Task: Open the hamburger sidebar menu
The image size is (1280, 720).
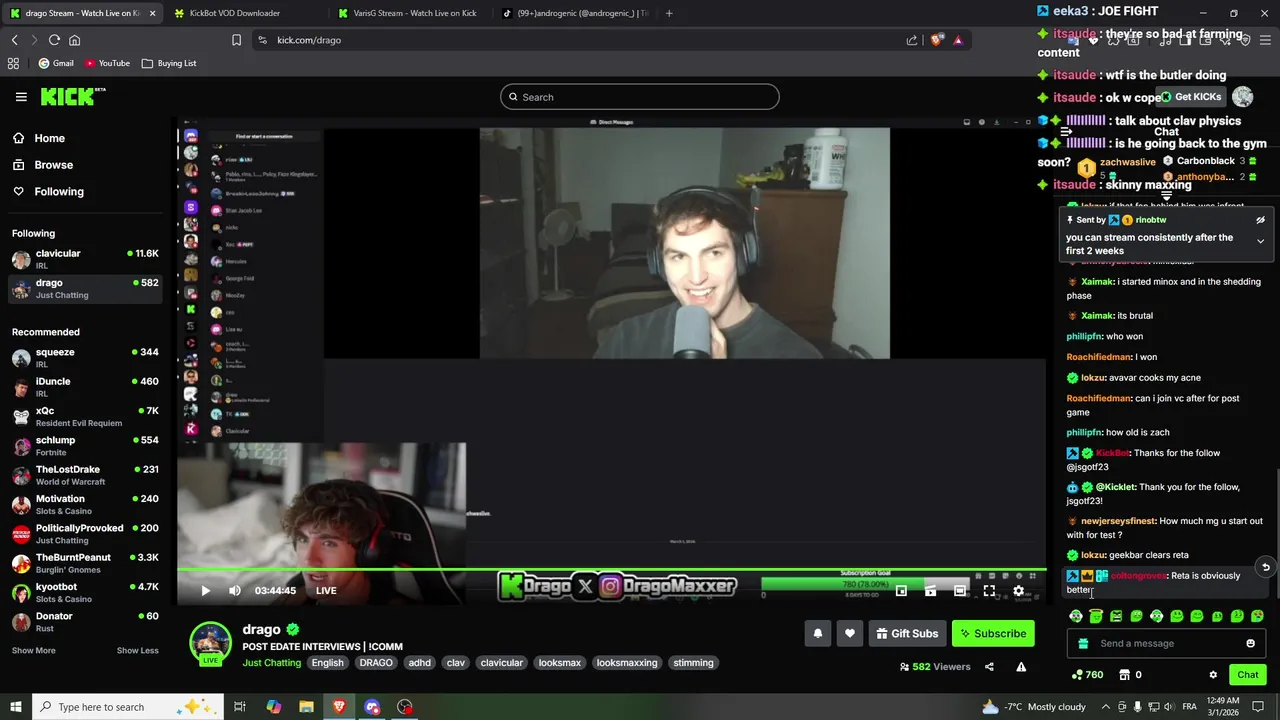Action: coord(21,97)
